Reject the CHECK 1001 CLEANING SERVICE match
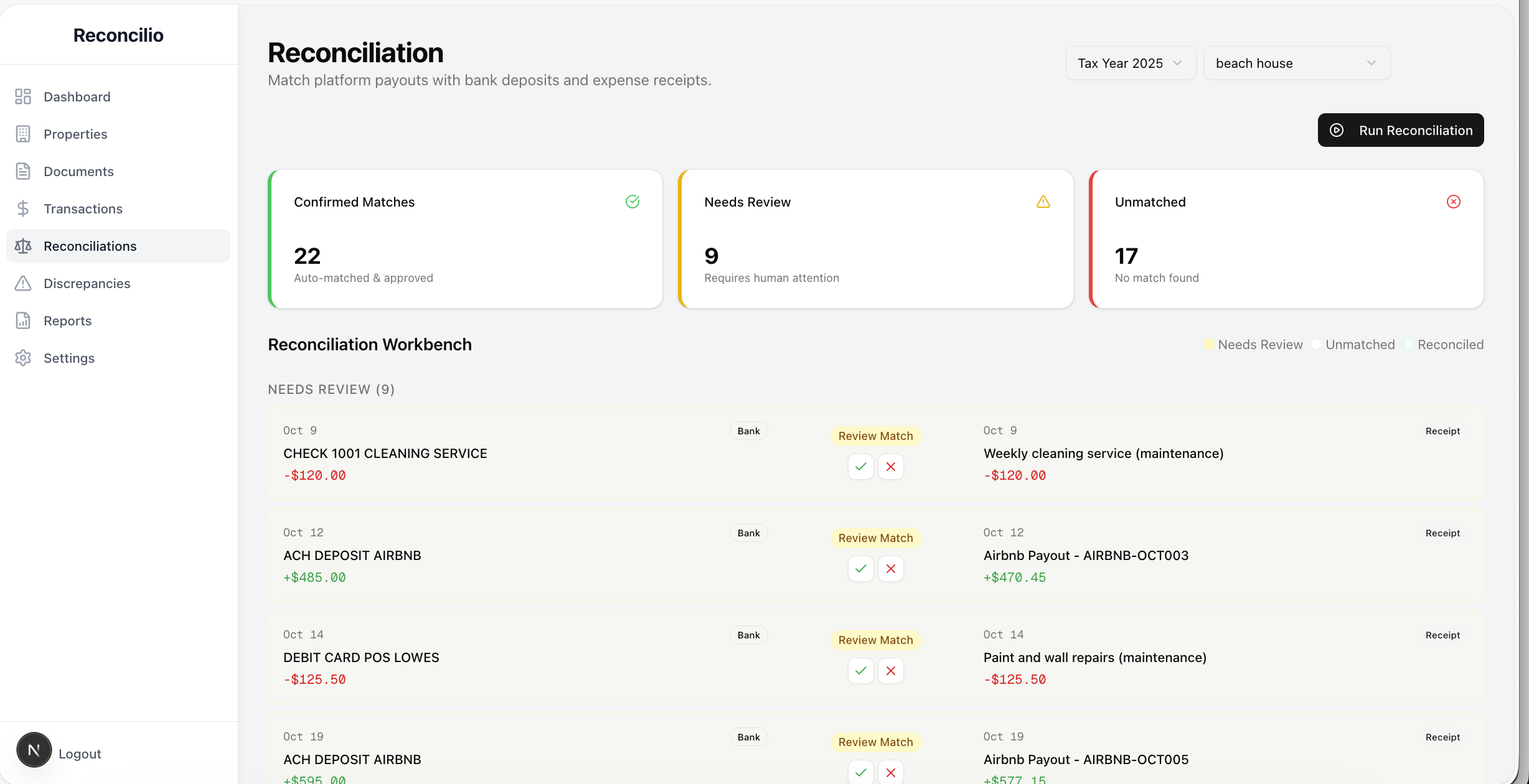 891,467
